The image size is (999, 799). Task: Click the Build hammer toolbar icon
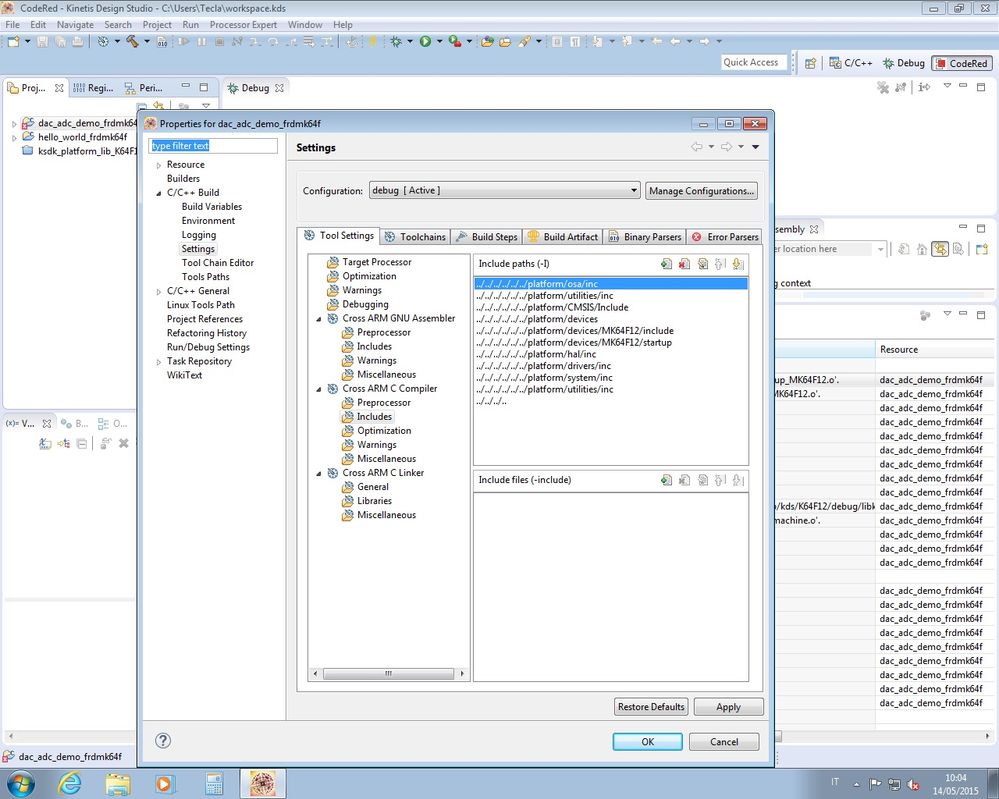coord(132,41)
